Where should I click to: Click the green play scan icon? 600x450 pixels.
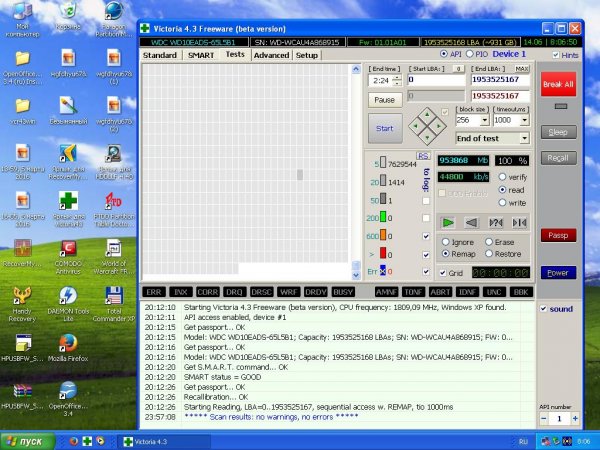click(447, 222)
